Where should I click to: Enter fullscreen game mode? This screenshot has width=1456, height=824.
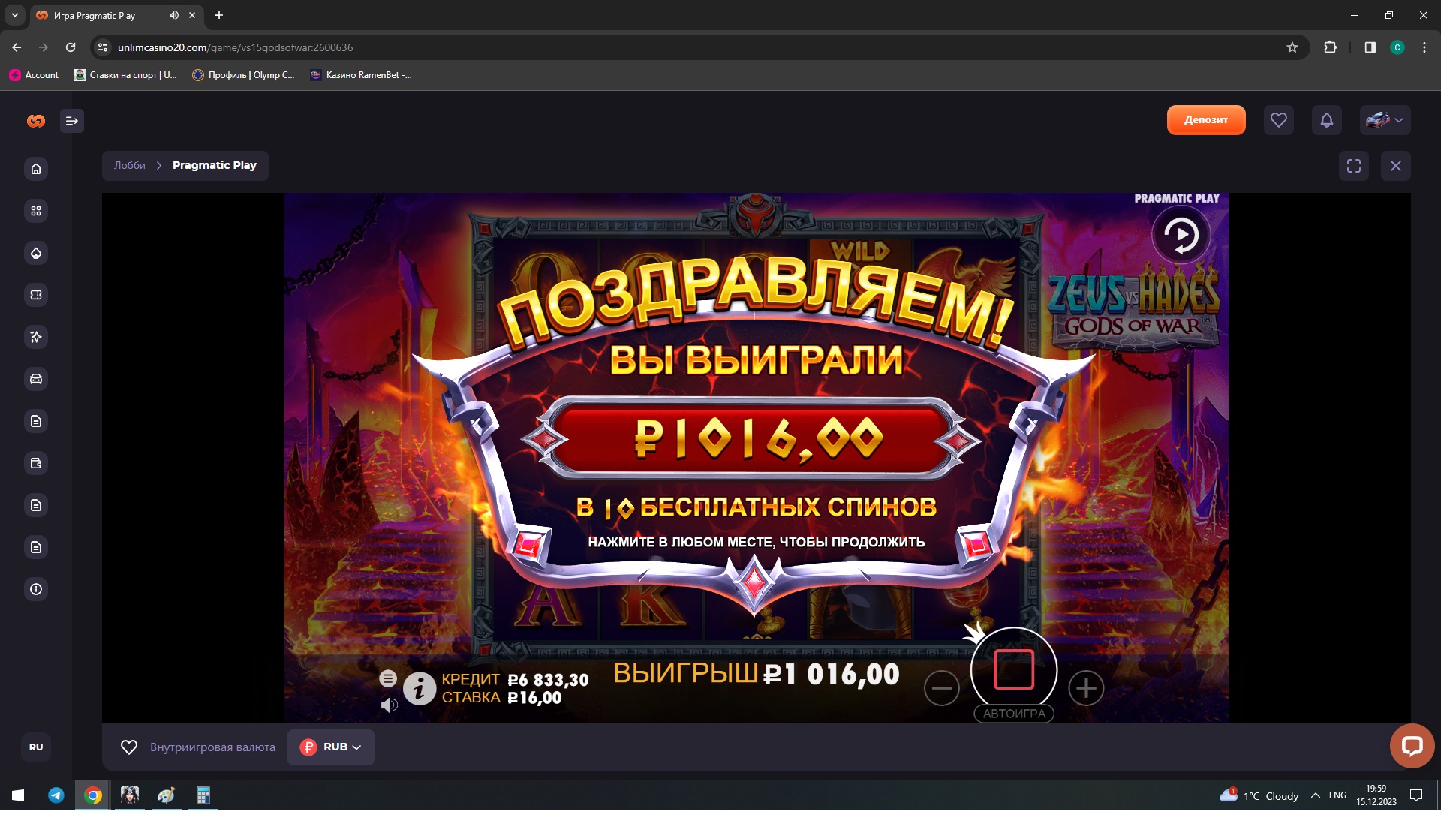[x=1354, y=166]
